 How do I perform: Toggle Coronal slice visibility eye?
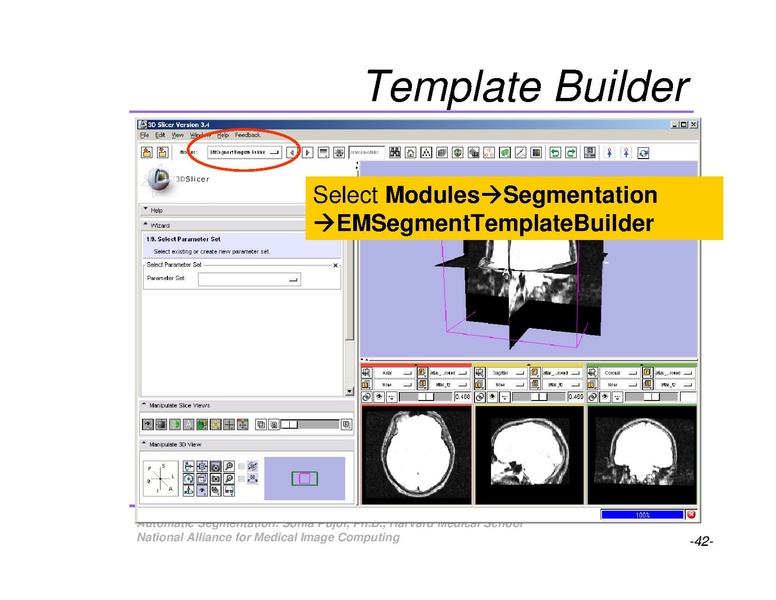[x=605, y=397]
